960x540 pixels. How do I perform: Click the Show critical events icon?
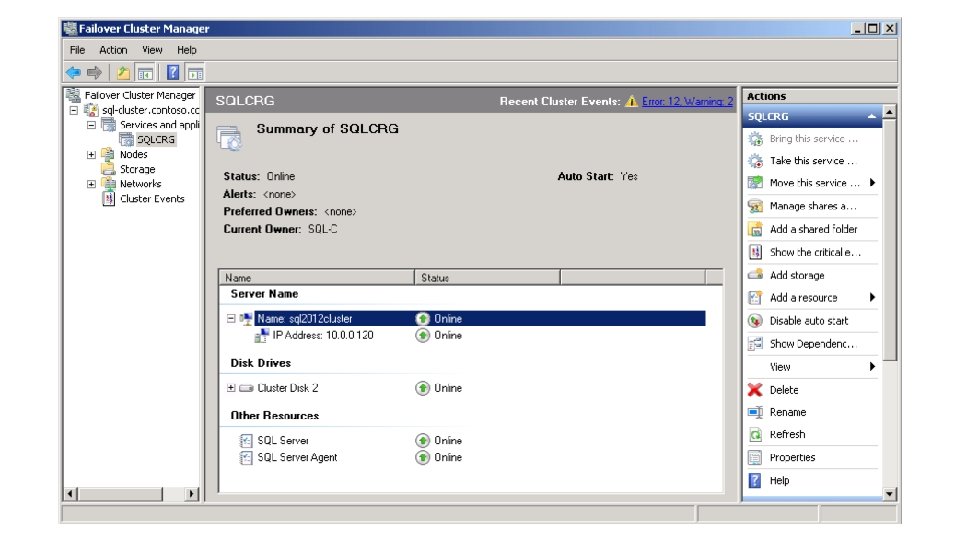756,252
